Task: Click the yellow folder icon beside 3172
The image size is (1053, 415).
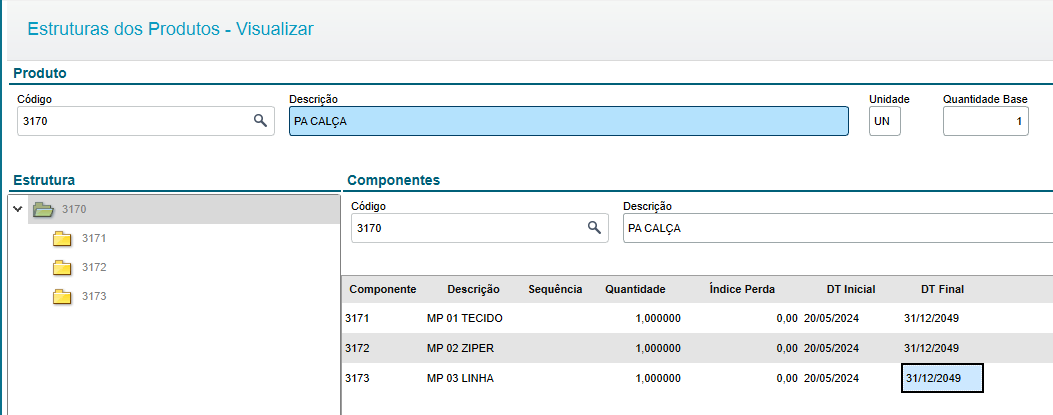Action: point(62,267)
